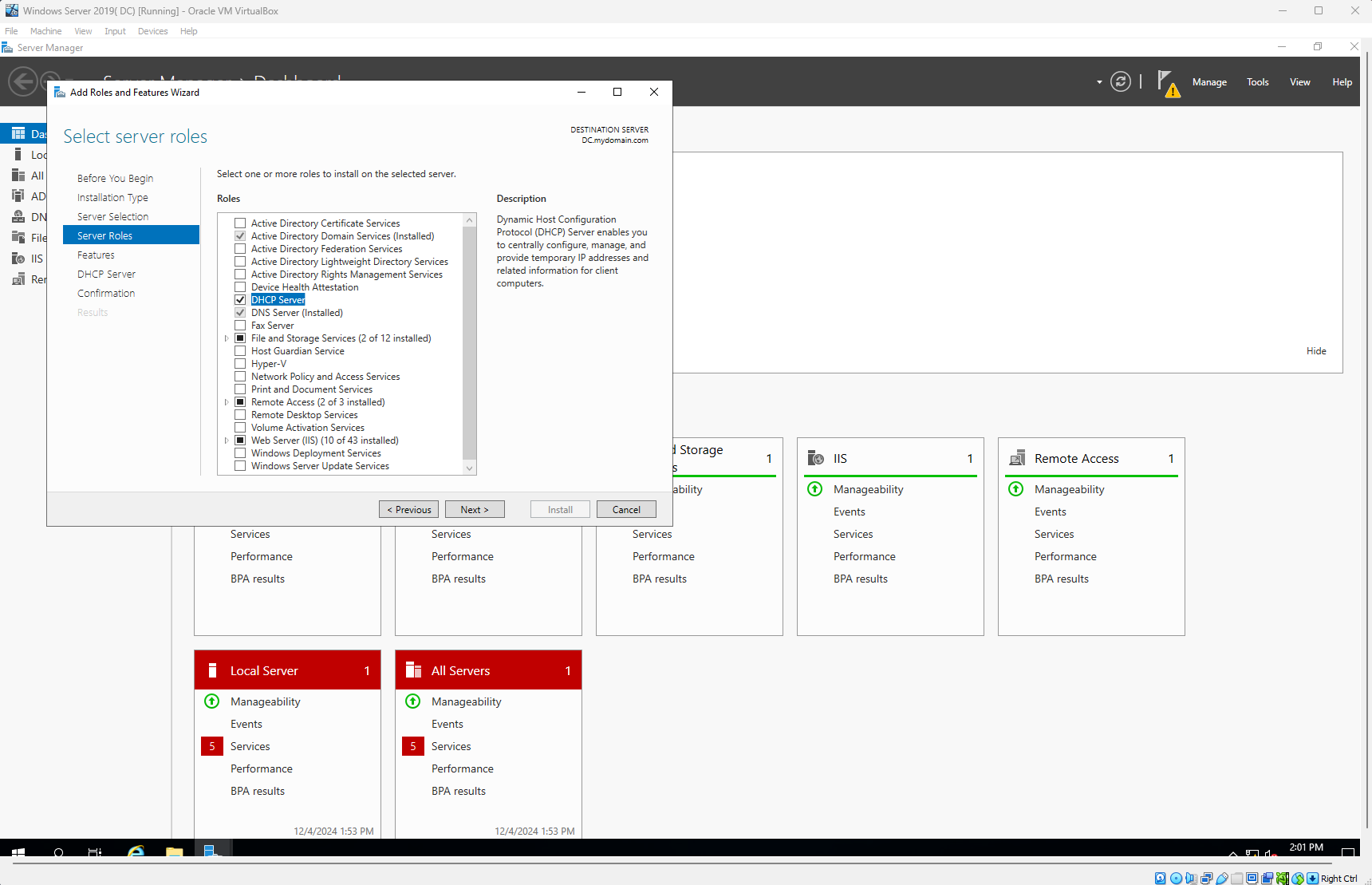Open Performance in the IIS tile
Screen dimensions: 1372x885
[865, 556]
